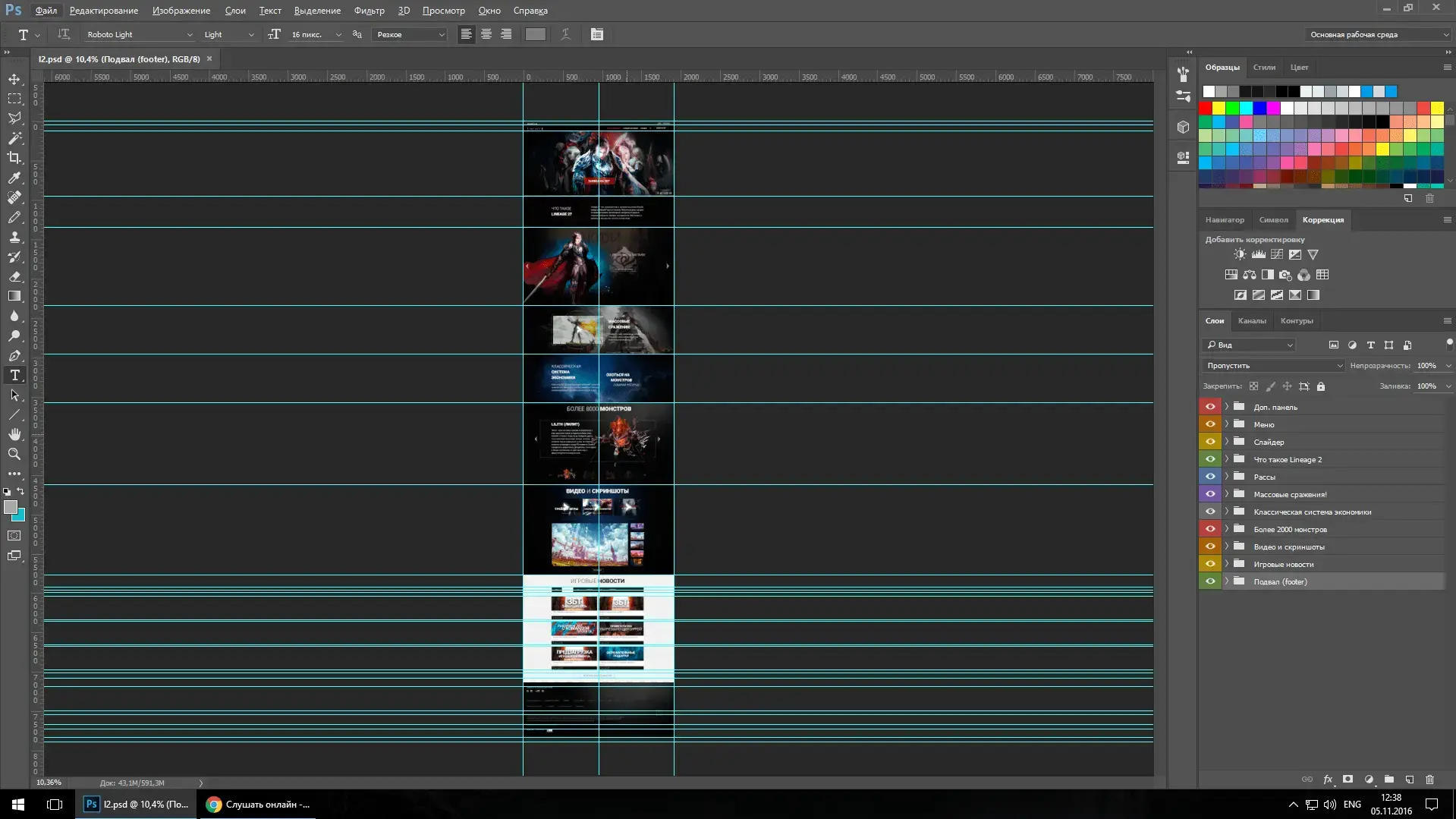Click the Непрозрачность opacity value field
Image resolution: width=1456 pixels, height=819 pixels.
click(x=1427, y=366)
